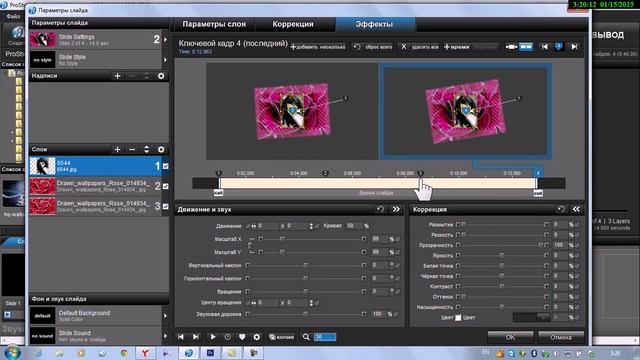Switch to single keyframe preview view

pyautogui.click(x=511, y=47)
